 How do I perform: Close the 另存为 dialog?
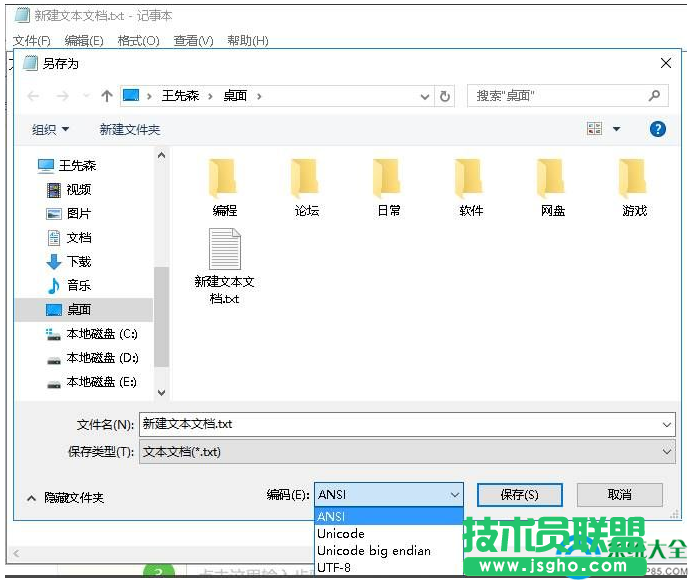(665, 63)
